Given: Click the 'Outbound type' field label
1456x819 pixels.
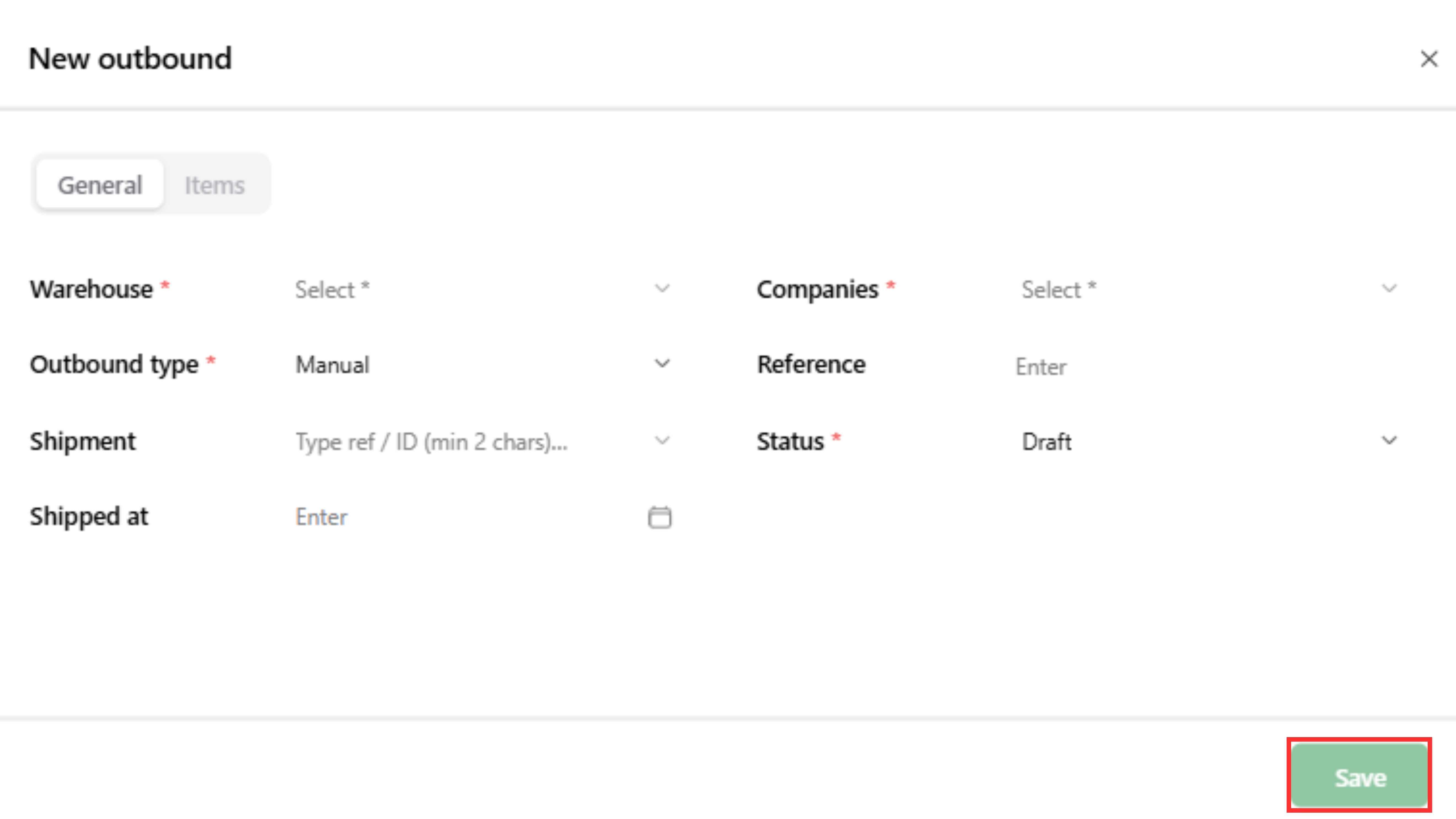Looking at the screenshot, I should [x=114, y=365].
